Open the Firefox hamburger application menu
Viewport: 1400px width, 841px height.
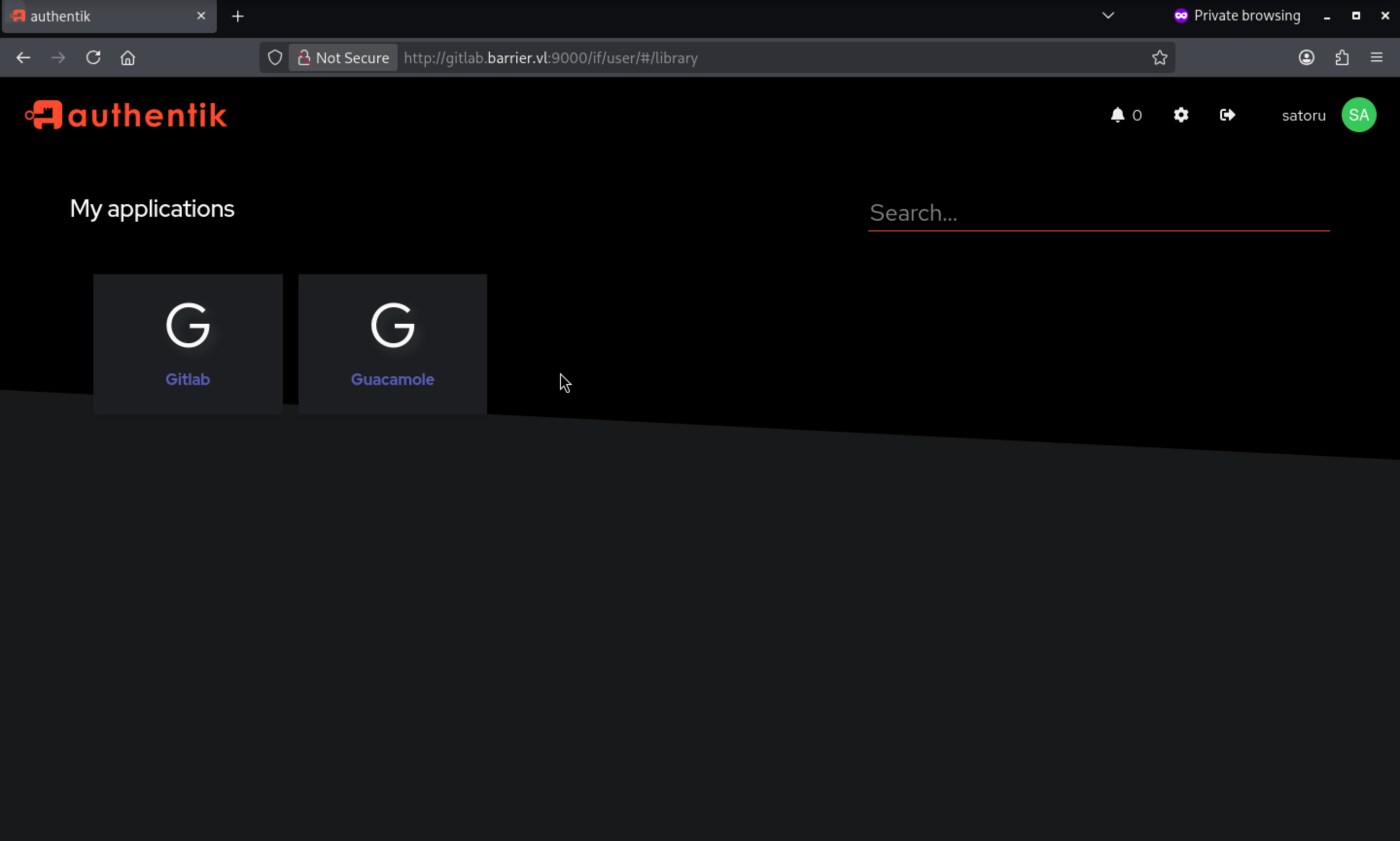(x=1377, y=58)
